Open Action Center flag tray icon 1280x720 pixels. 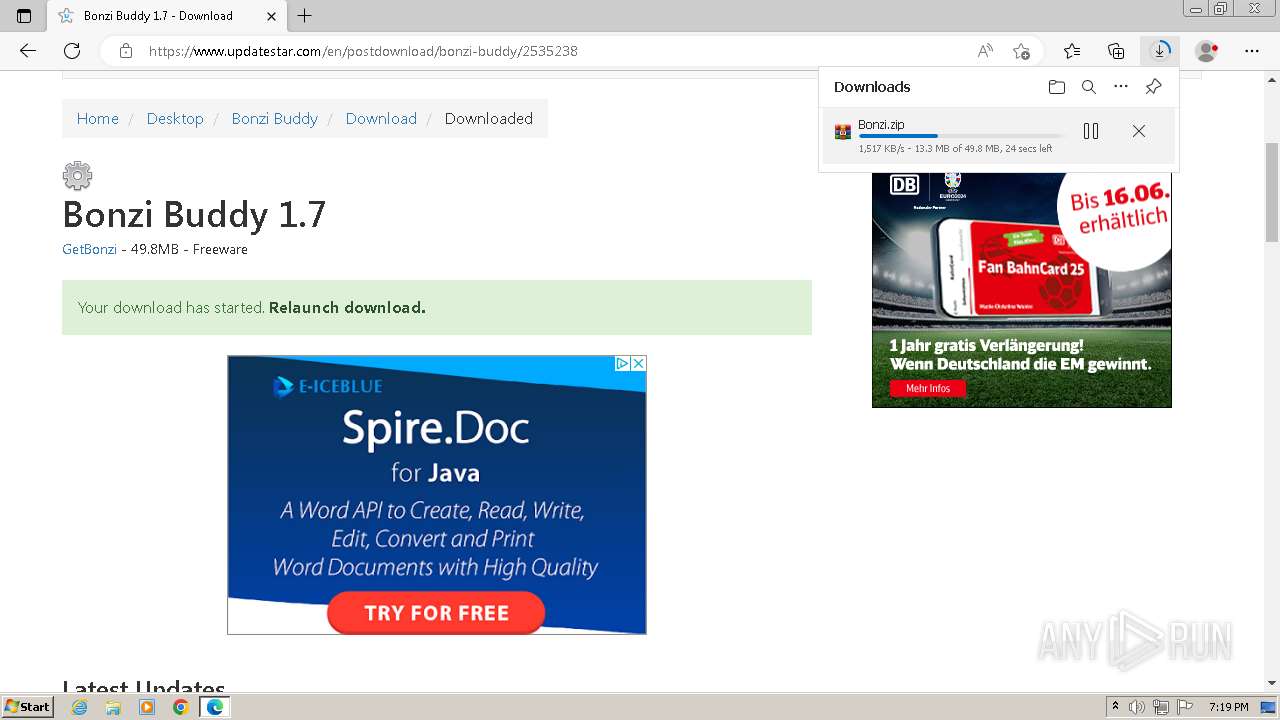1185,707
